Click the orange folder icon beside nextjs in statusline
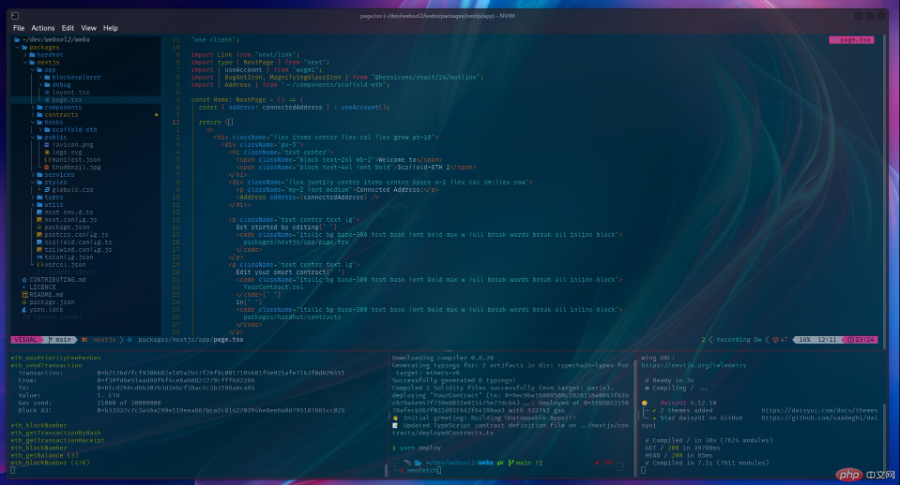The width and height of the screenshot is (900, 485). click(x=85, y=339)
